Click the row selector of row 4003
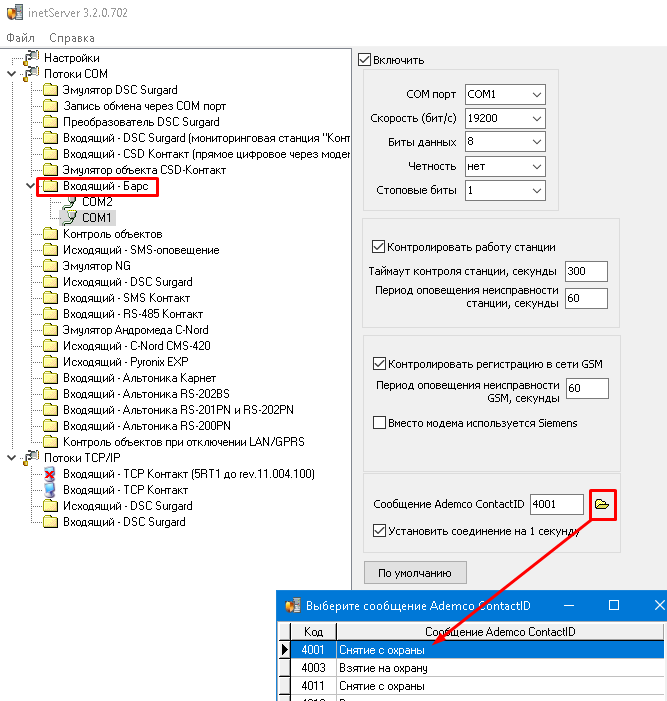 coord(284,668)
